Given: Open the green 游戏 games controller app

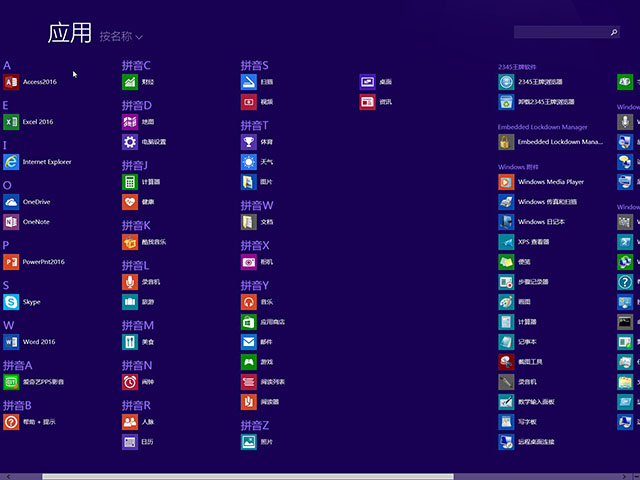Looking at the screenshot, I should click(257, 362).
